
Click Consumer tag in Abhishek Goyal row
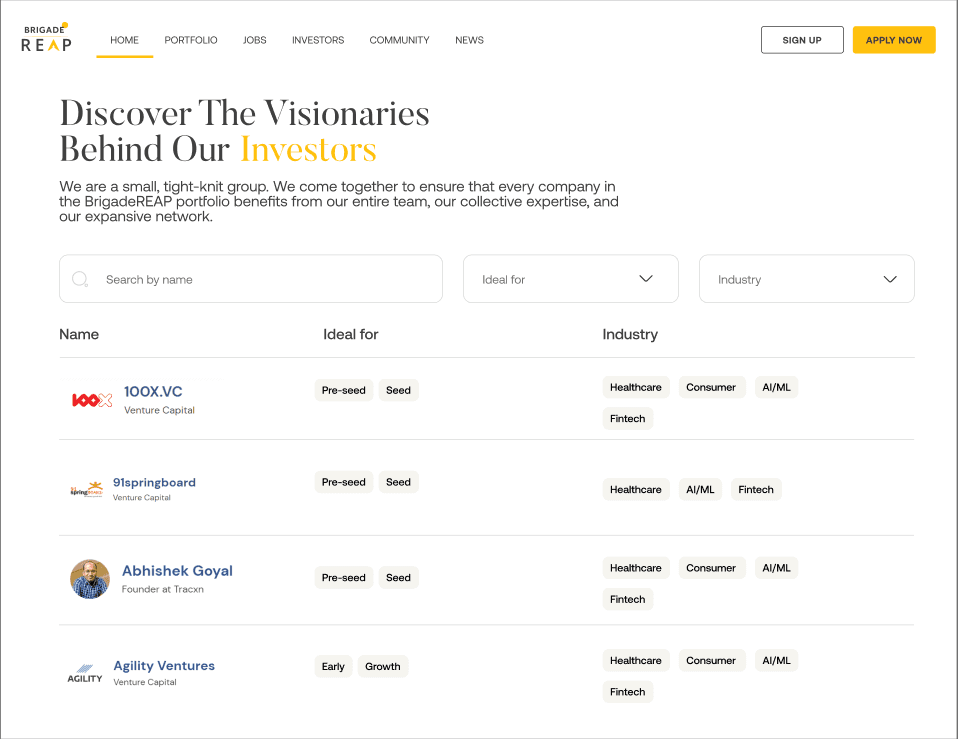[711, 568]
